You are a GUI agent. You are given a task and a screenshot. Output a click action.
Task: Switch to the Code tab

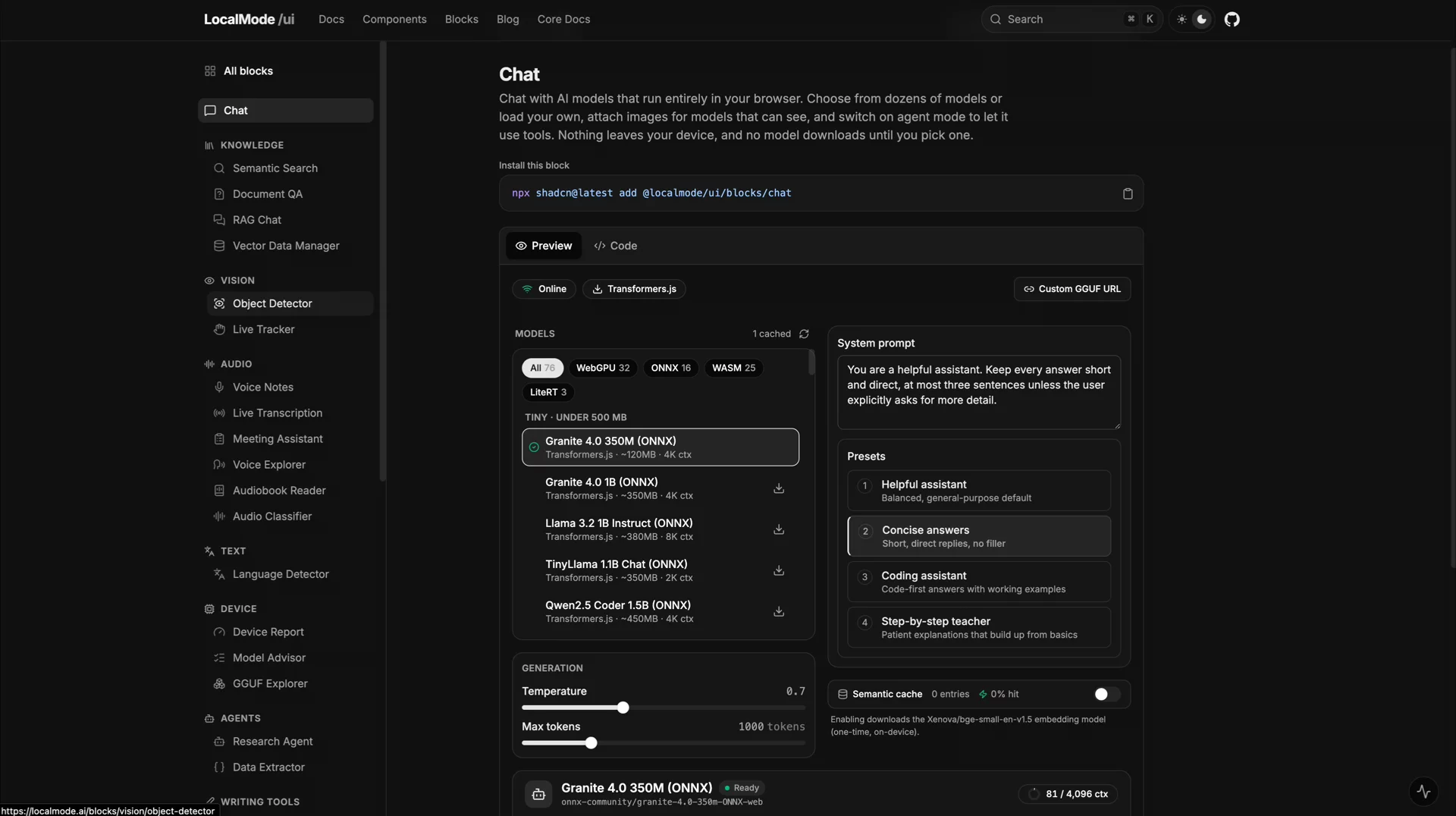(x=615, y=246)
